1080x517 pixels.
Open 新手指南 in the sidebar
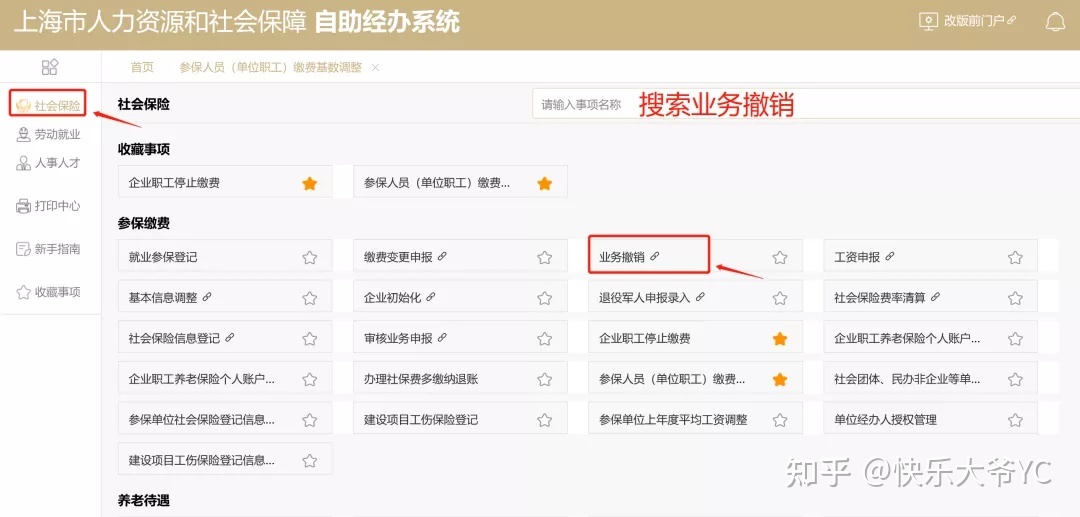48,249
